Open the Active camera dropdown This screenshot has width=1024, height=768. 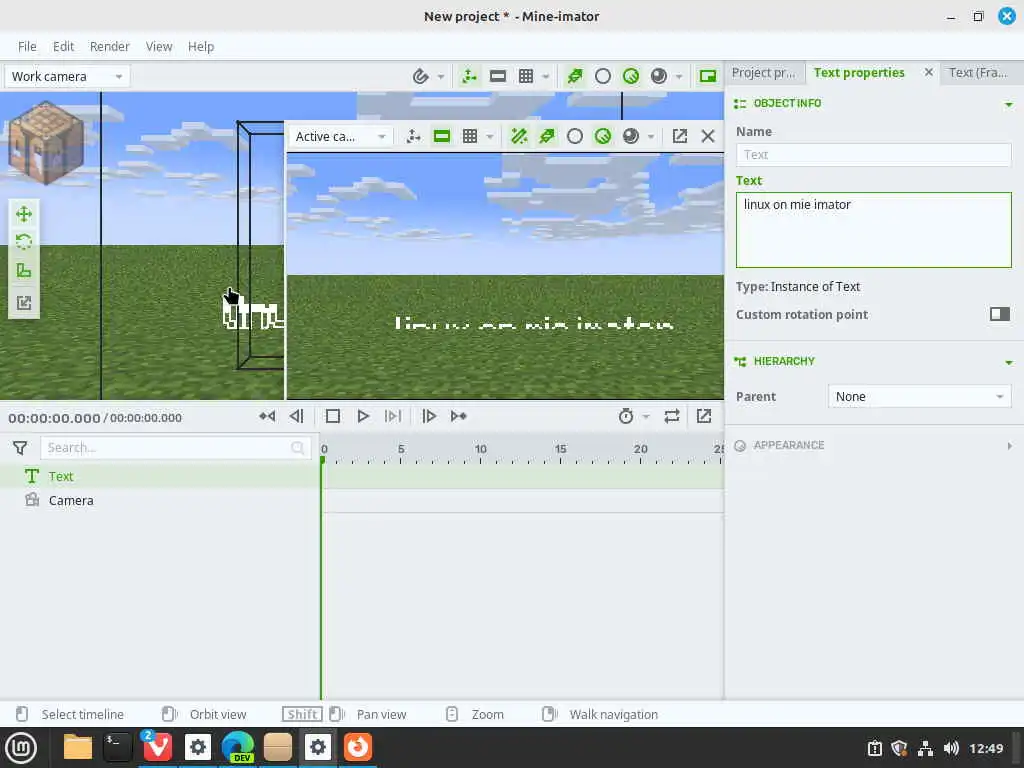[x=340, y=136]
